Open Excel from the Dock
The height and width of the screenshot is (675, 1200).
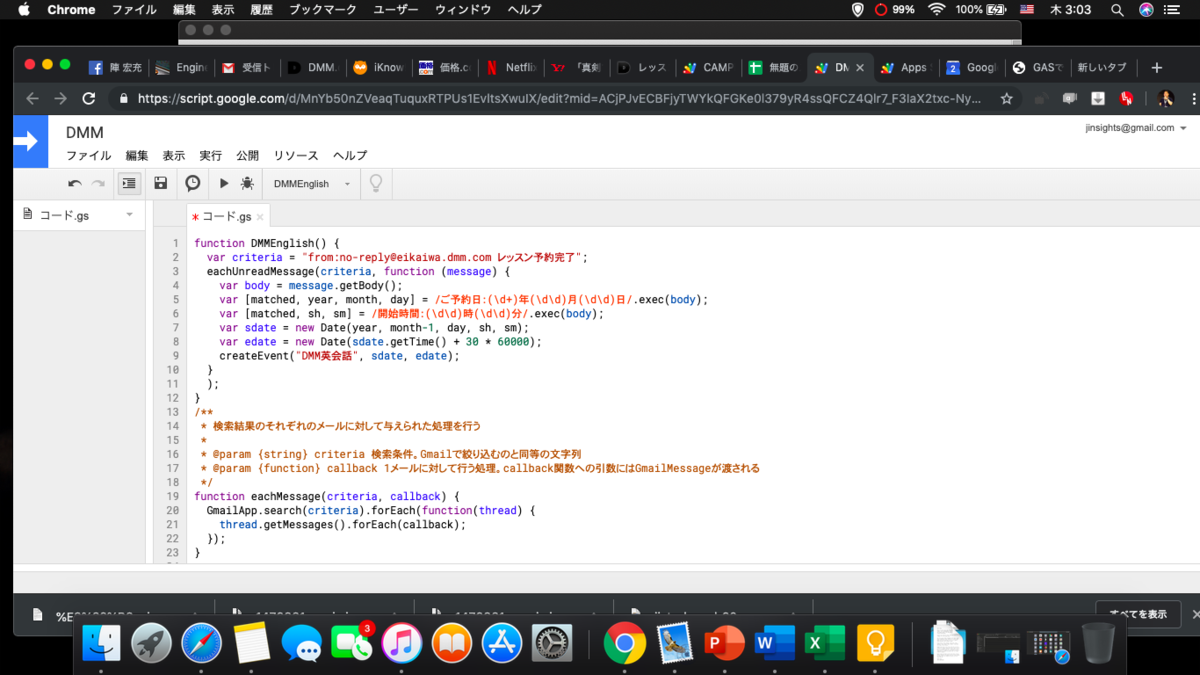click(825, 644)
